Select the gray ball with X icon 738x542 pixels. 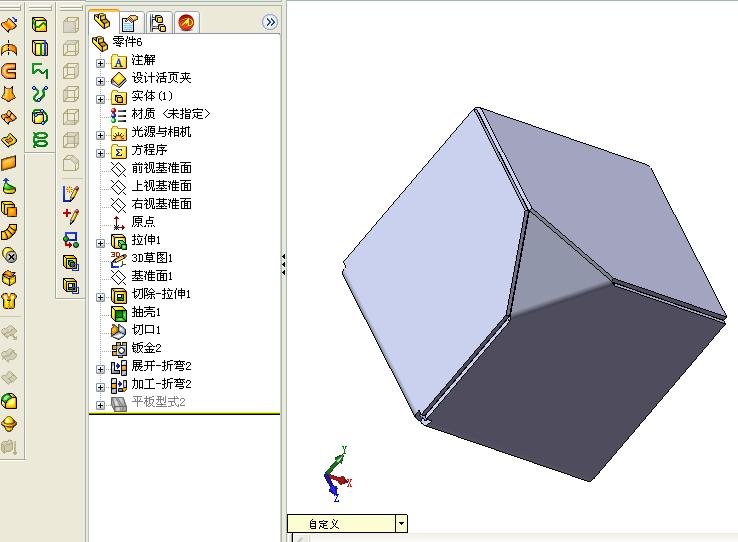click(x=9, y=255)
